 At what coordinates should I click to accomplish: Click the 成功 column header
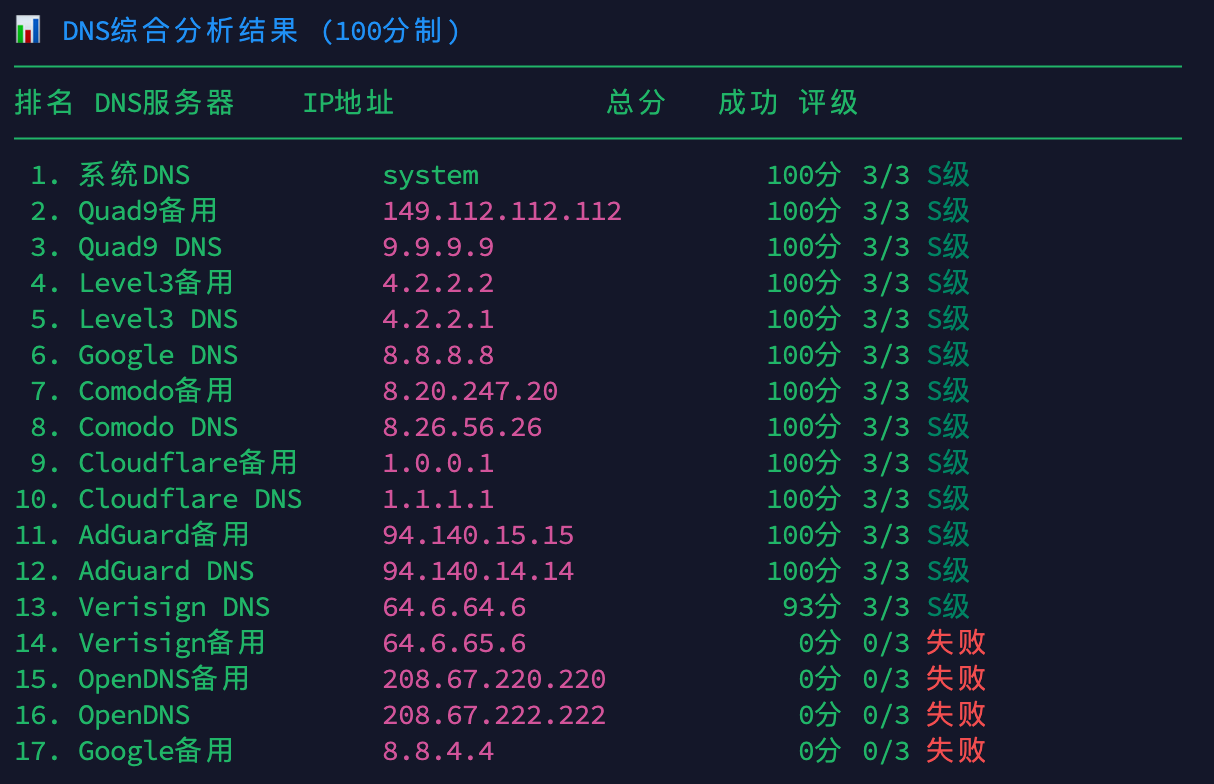coord(747,102)
